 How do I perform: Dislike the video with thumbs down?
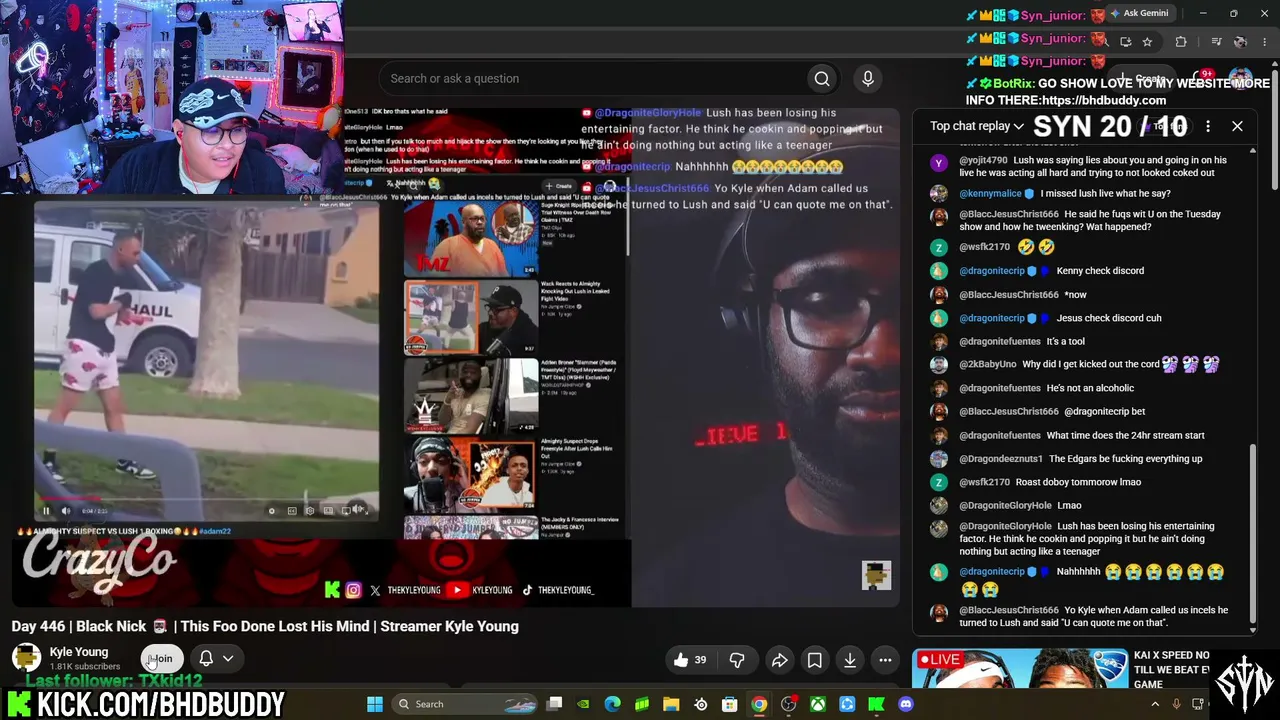click(x=737, y=660)
